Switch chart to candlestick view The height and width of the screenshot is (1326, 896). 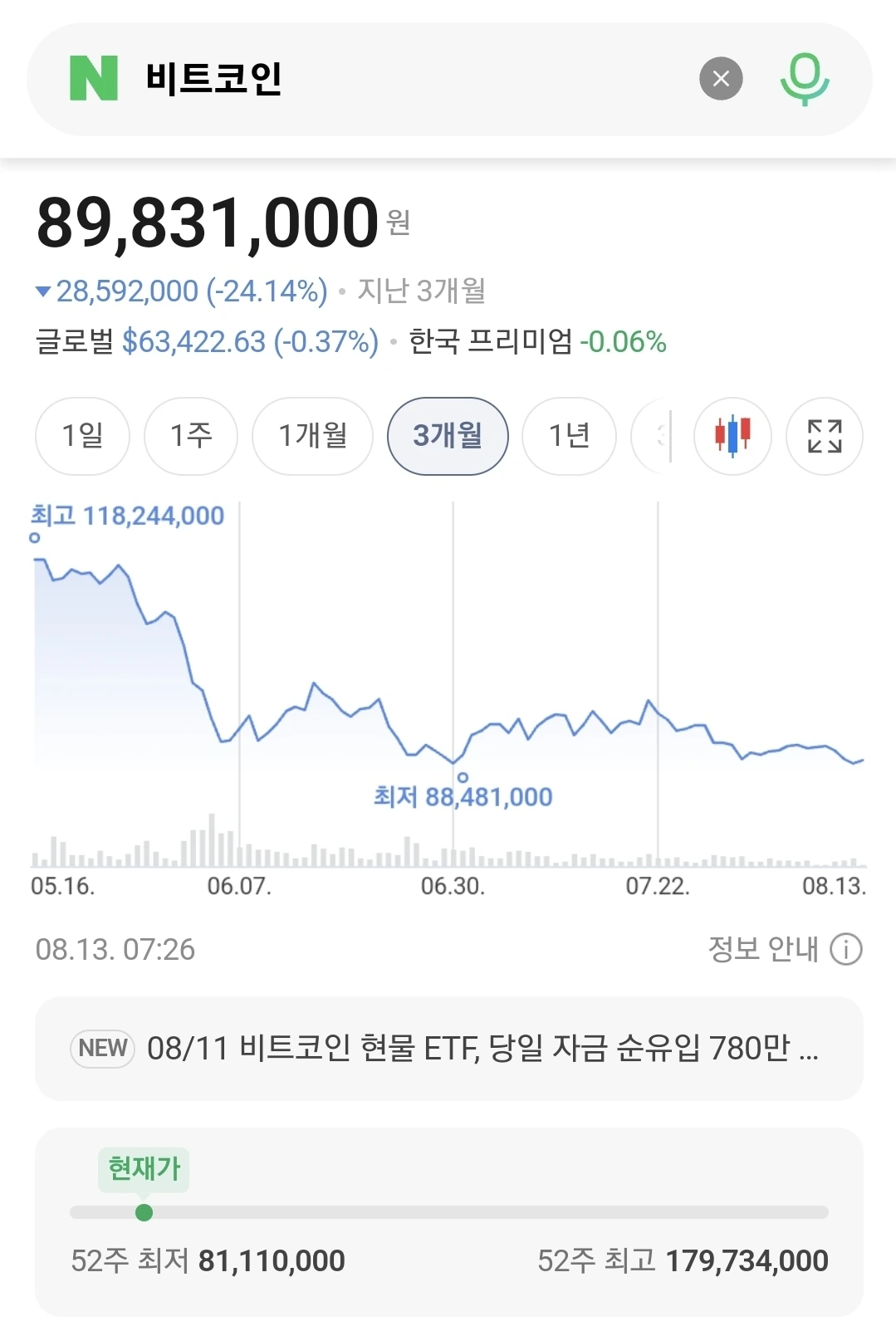(732, 436)
